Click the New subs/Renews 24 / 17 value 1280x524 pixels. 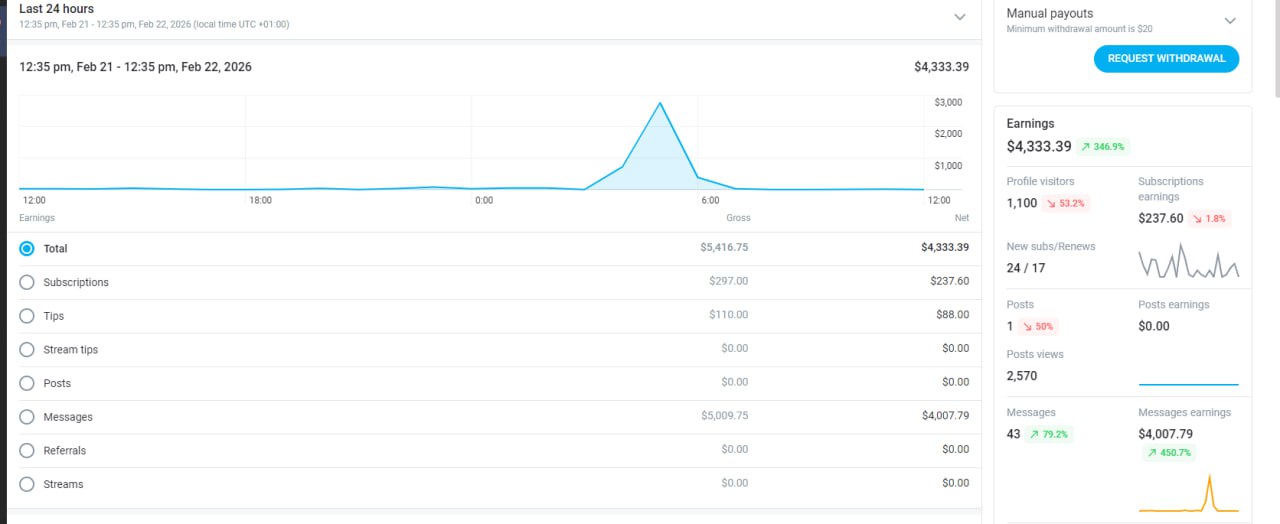tap(1026, 268)
